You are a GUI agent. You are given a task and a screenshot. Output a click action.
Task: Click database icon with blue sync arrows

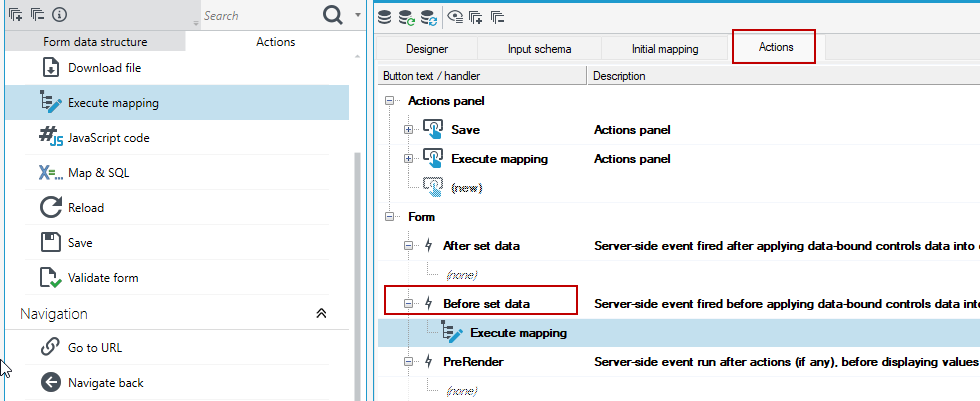pos(429,17)
